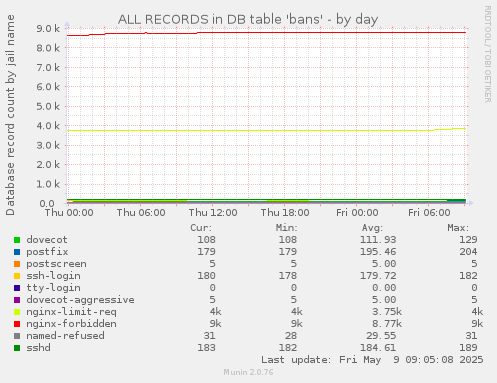
Task: Click the ssh-login yellow legend swatch
Action: tap(17, 276)
